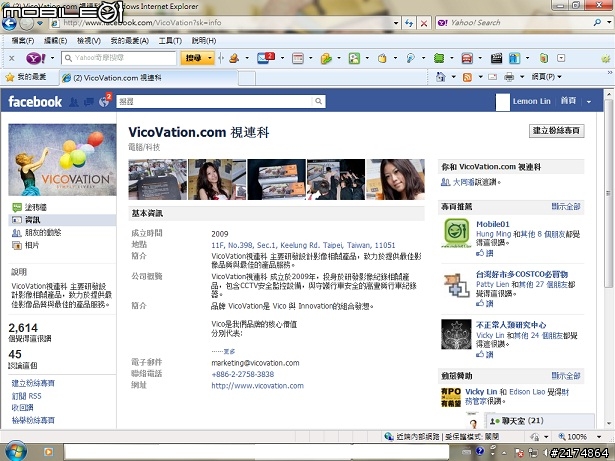Open the Facebook account dropdown arrow
Screen dimensions: 615x461
pos(589,102)
